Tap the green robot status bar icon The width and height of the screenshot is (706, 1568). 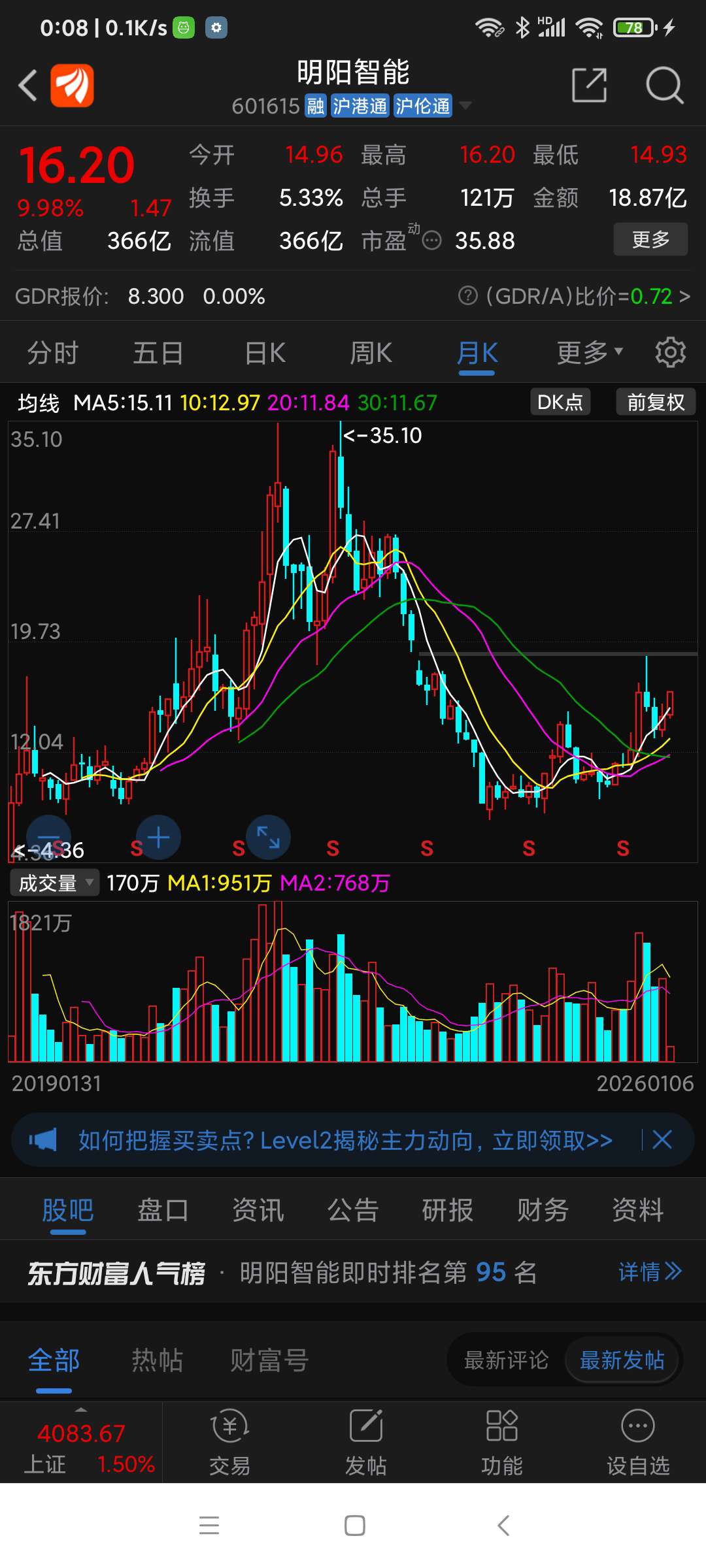pyautogui.click(x=184, y=27)
